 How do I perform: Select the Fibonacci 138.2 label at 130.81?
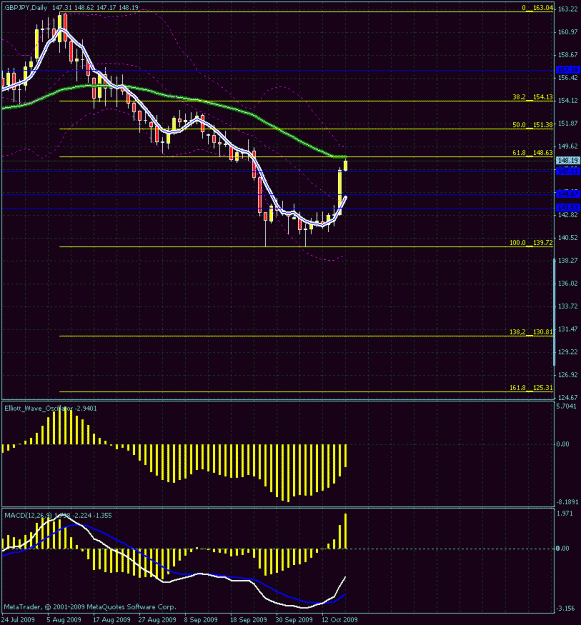click(x=531, y=332)
